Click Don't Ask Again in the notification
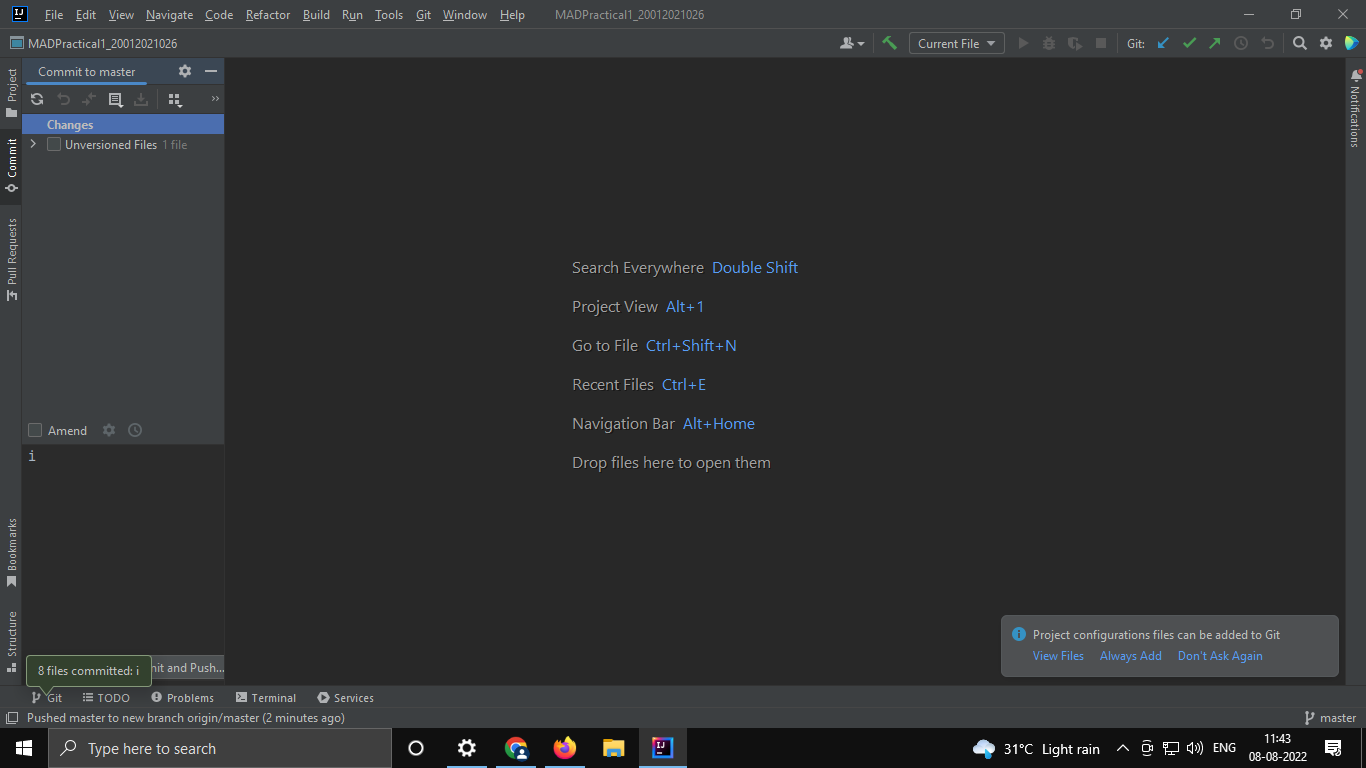The height and width of the screenshot is (768, 1366). click(1220, 656)
